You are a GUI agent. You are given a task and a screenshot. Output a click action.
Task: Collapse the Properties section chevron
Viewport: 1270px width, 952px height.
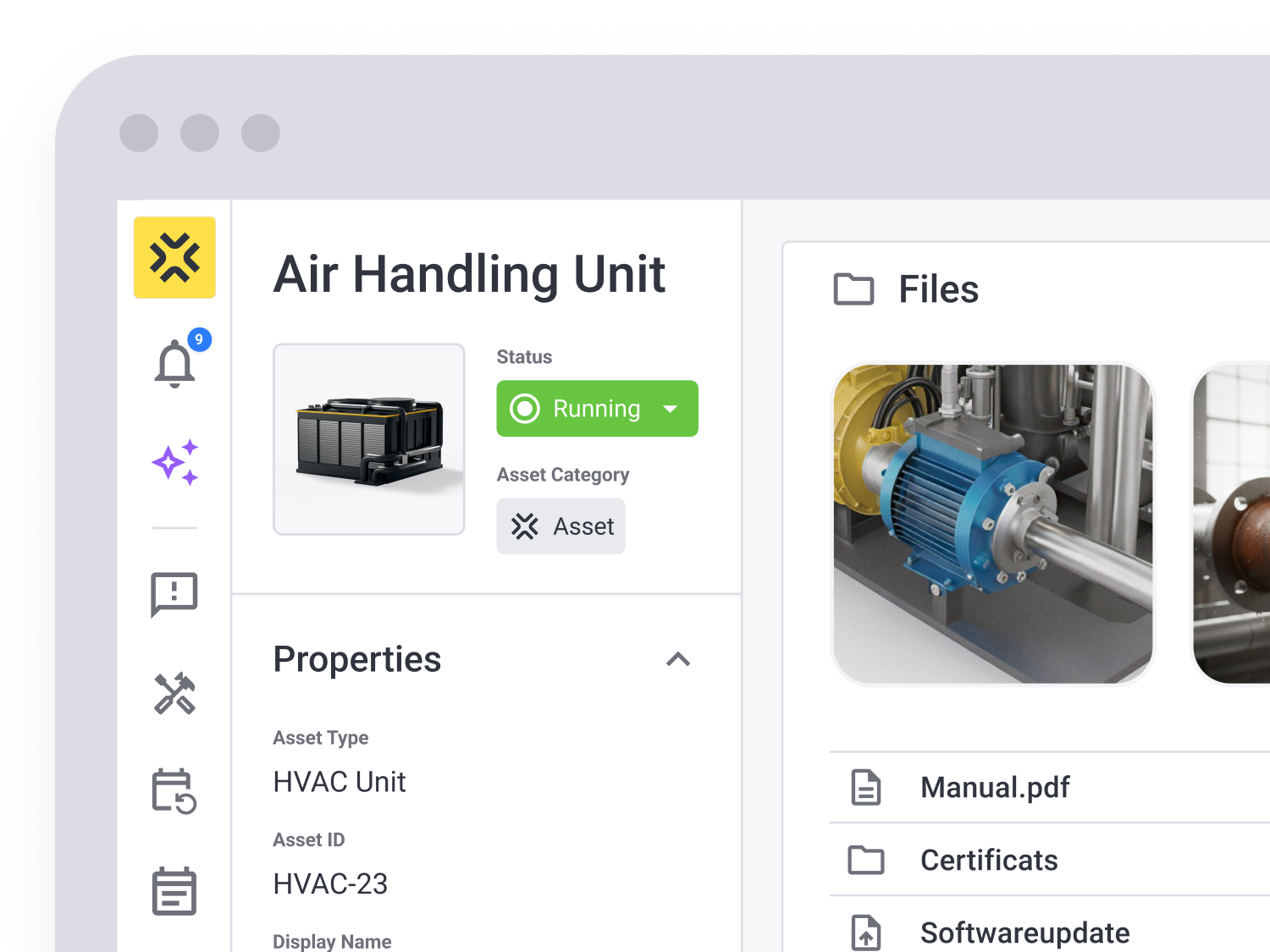click(x=678, y=659)
